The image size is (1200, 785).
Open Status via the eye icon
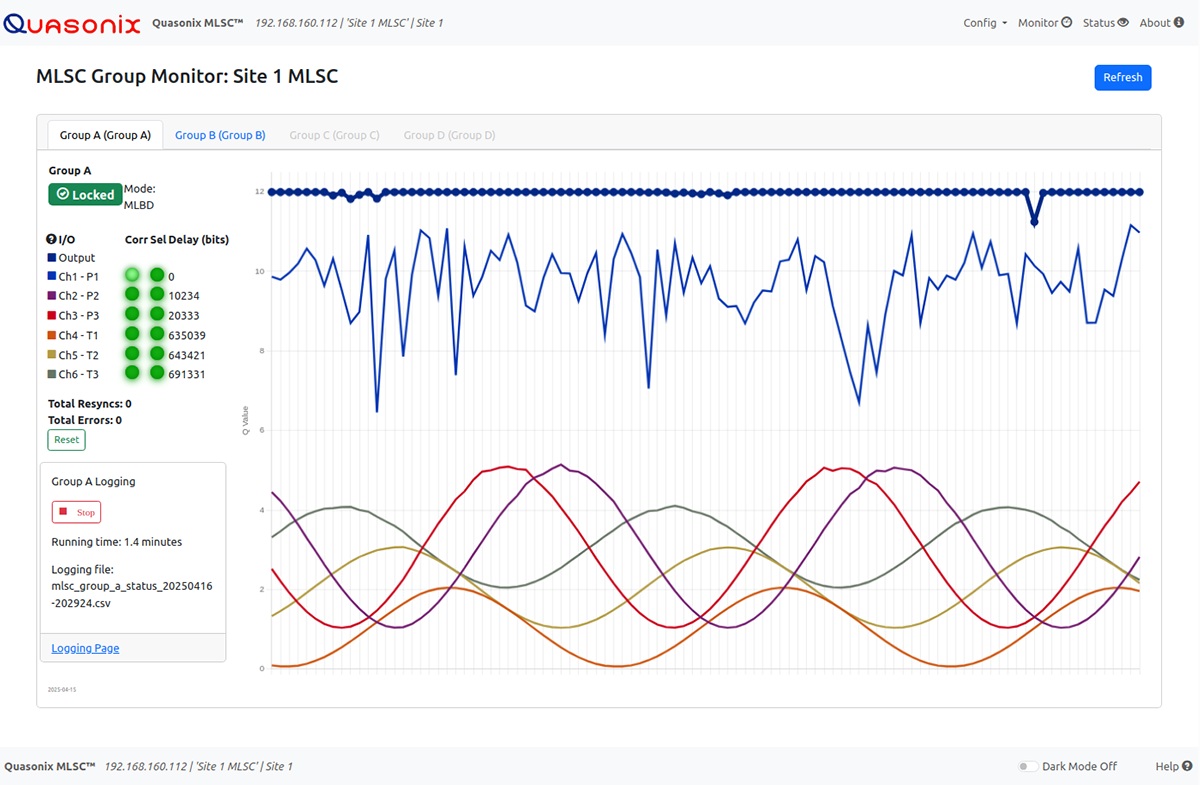(x=1123, y=23)
